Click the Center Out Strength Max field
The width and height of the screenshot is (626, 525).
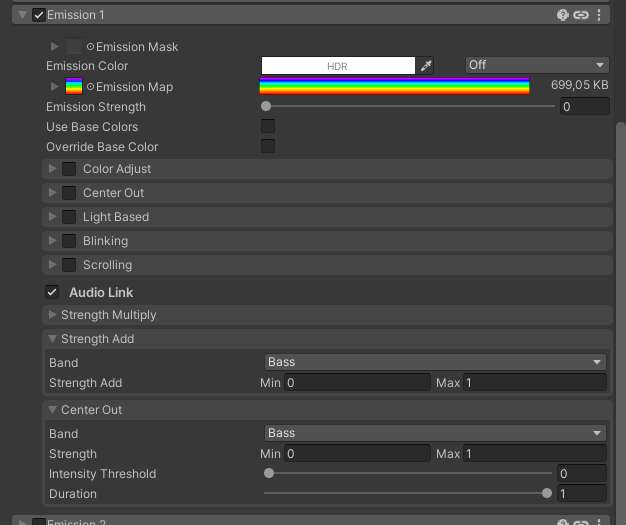(x=535, y=454)
